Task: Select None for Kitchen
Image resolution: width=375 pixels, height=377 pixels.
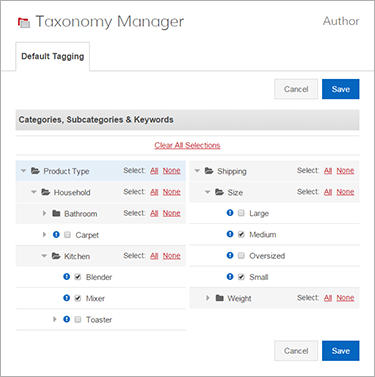Action: [x=172, y=256]
